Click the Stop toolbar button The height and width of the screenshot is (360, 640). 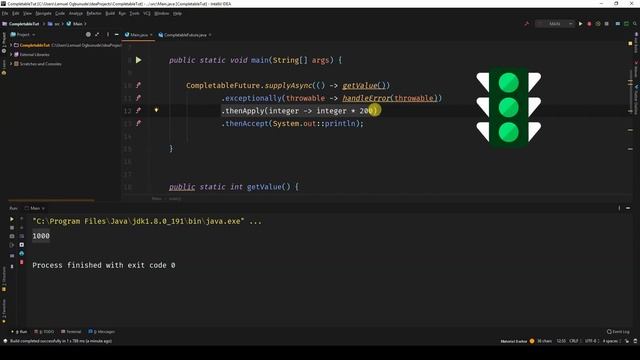point(607,24)
